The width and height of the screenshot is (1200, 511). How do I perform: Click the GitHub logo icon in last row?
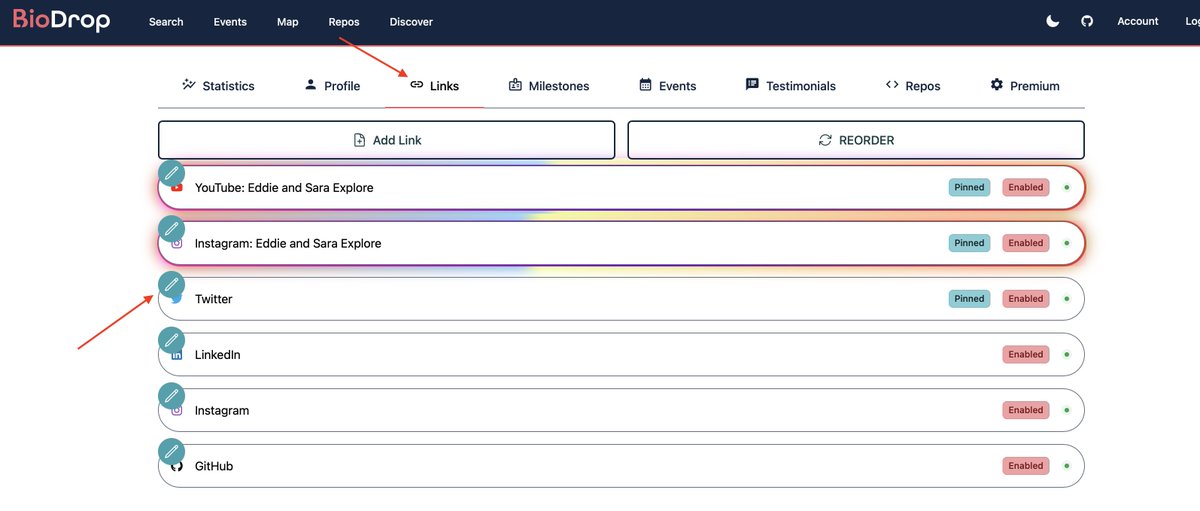[177, 466]
